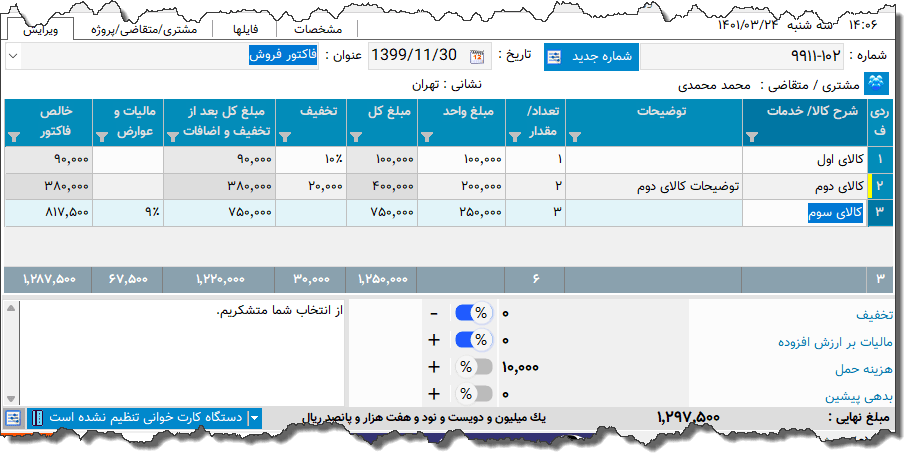
Task: Click the بدهی پیشین link
Action: (860, 397)
